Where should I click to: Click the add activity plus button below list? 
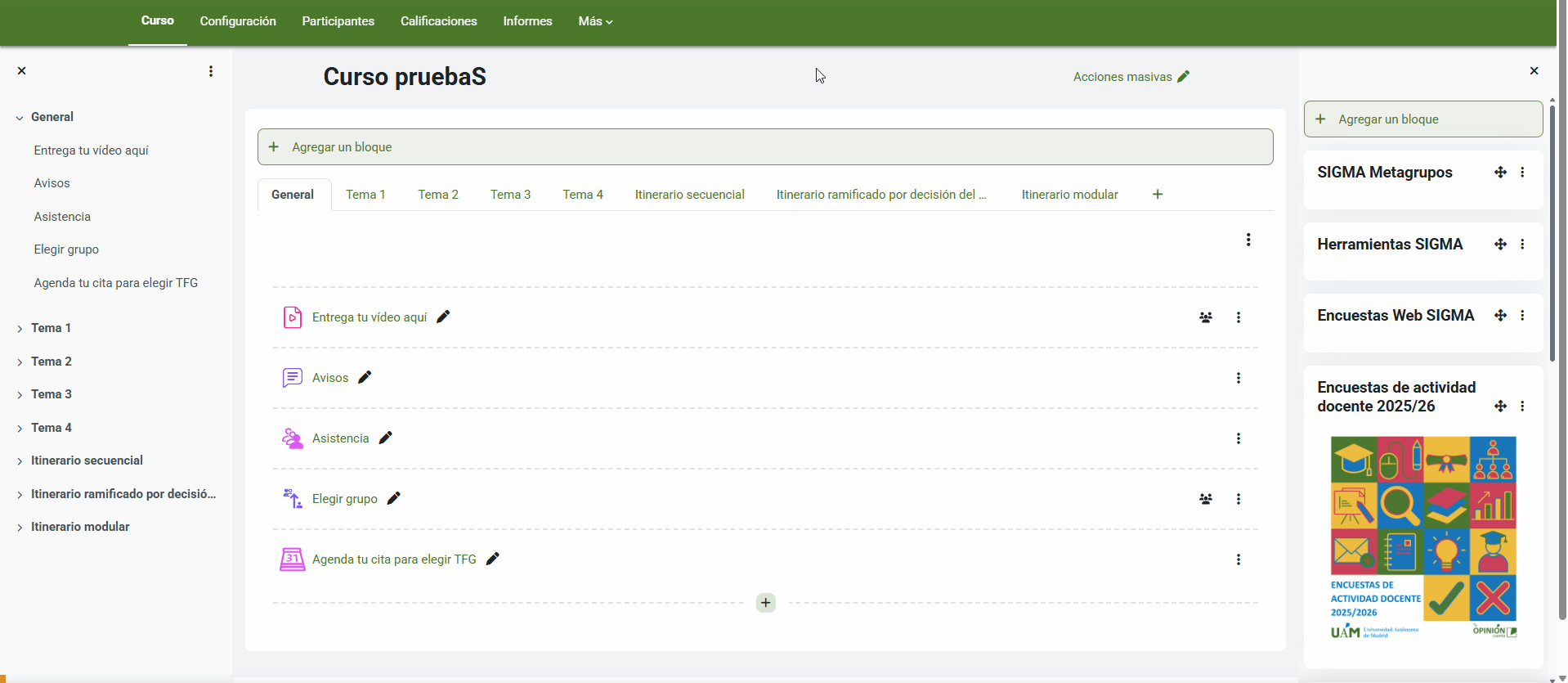(x=765, y=603)
